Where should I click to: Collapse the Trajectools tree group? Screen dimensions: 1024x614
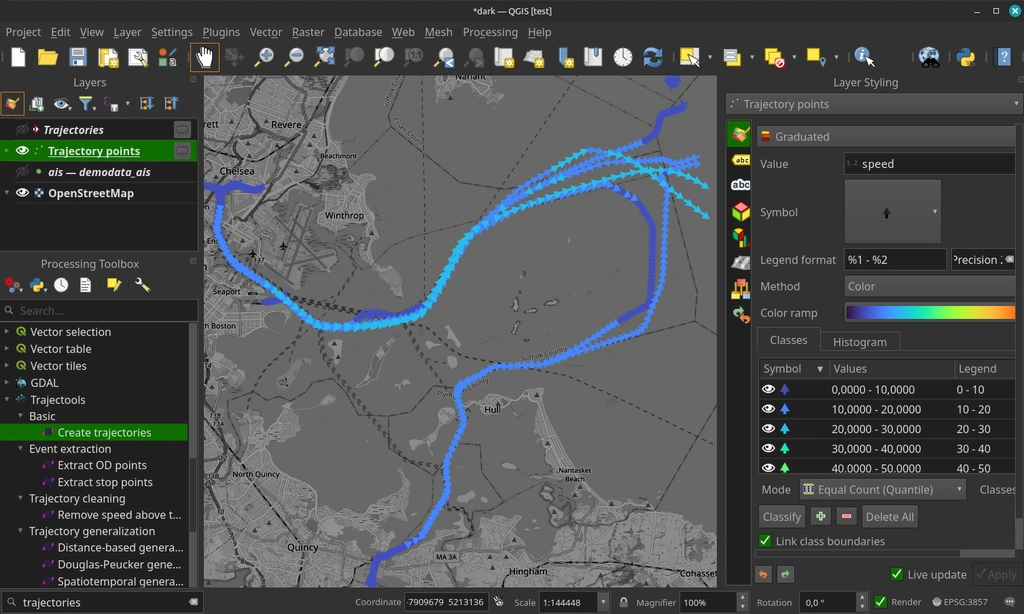7,400
